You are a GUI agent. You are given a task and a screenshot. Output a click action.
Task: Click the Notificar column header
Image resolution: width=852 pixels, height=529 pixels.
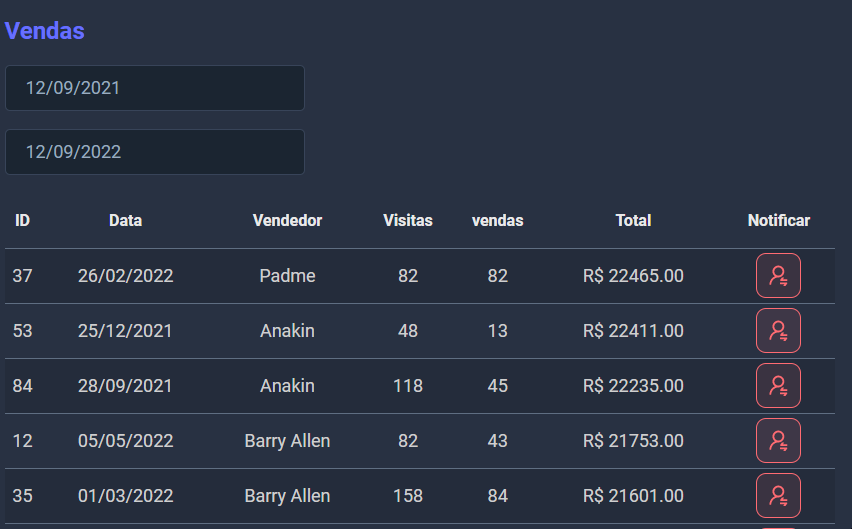click(779, 221)
